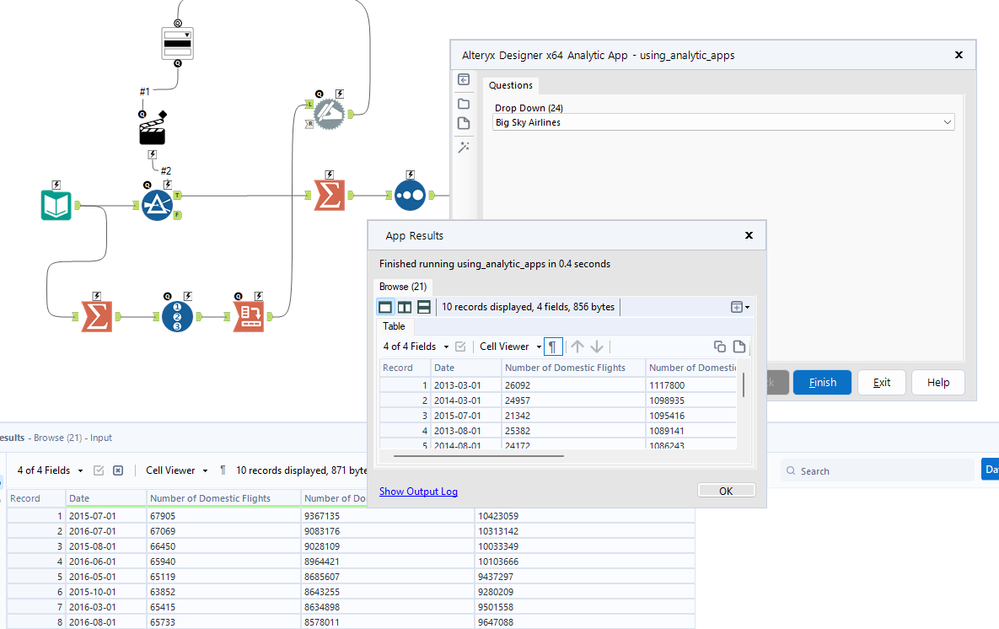Click cell 24957 in App Results table
Screen dimensions: 999x629
573,401
